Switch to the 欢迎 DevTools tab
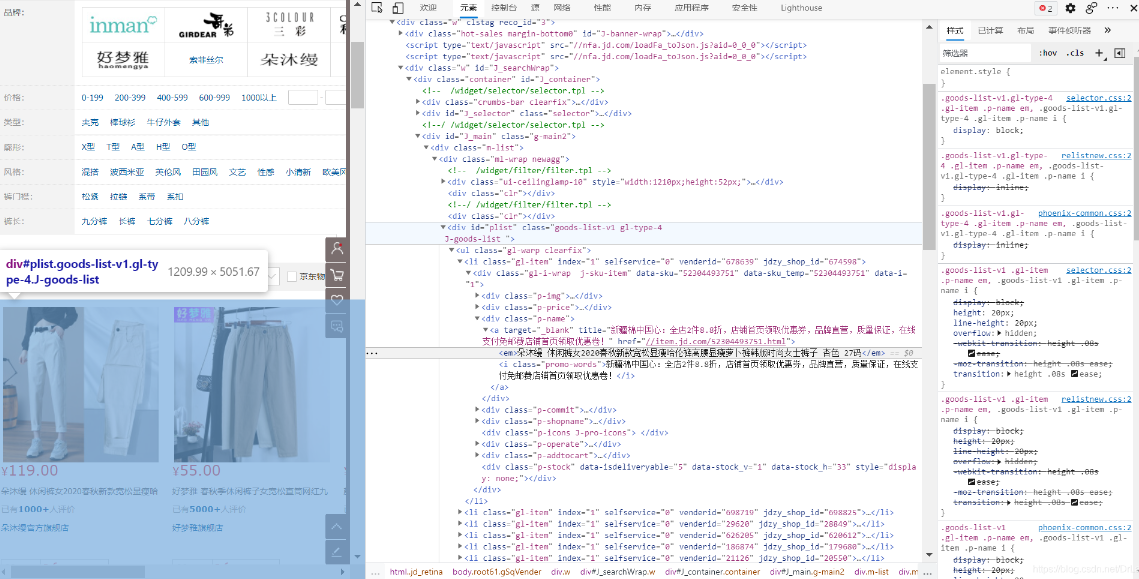The image size is (1139, 579). click(429, 8)
